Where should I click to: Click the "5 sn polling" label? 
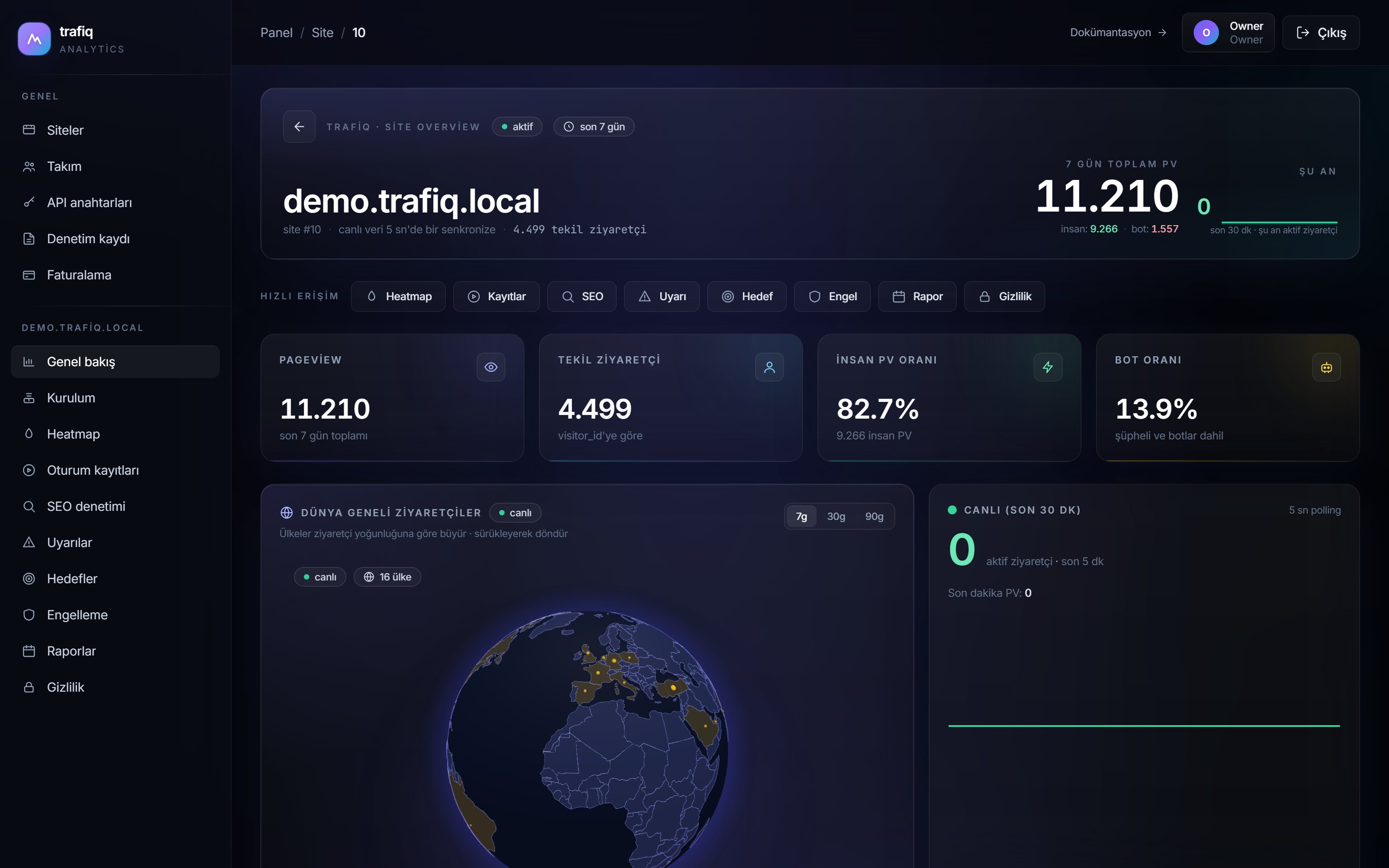(1315, 510)
